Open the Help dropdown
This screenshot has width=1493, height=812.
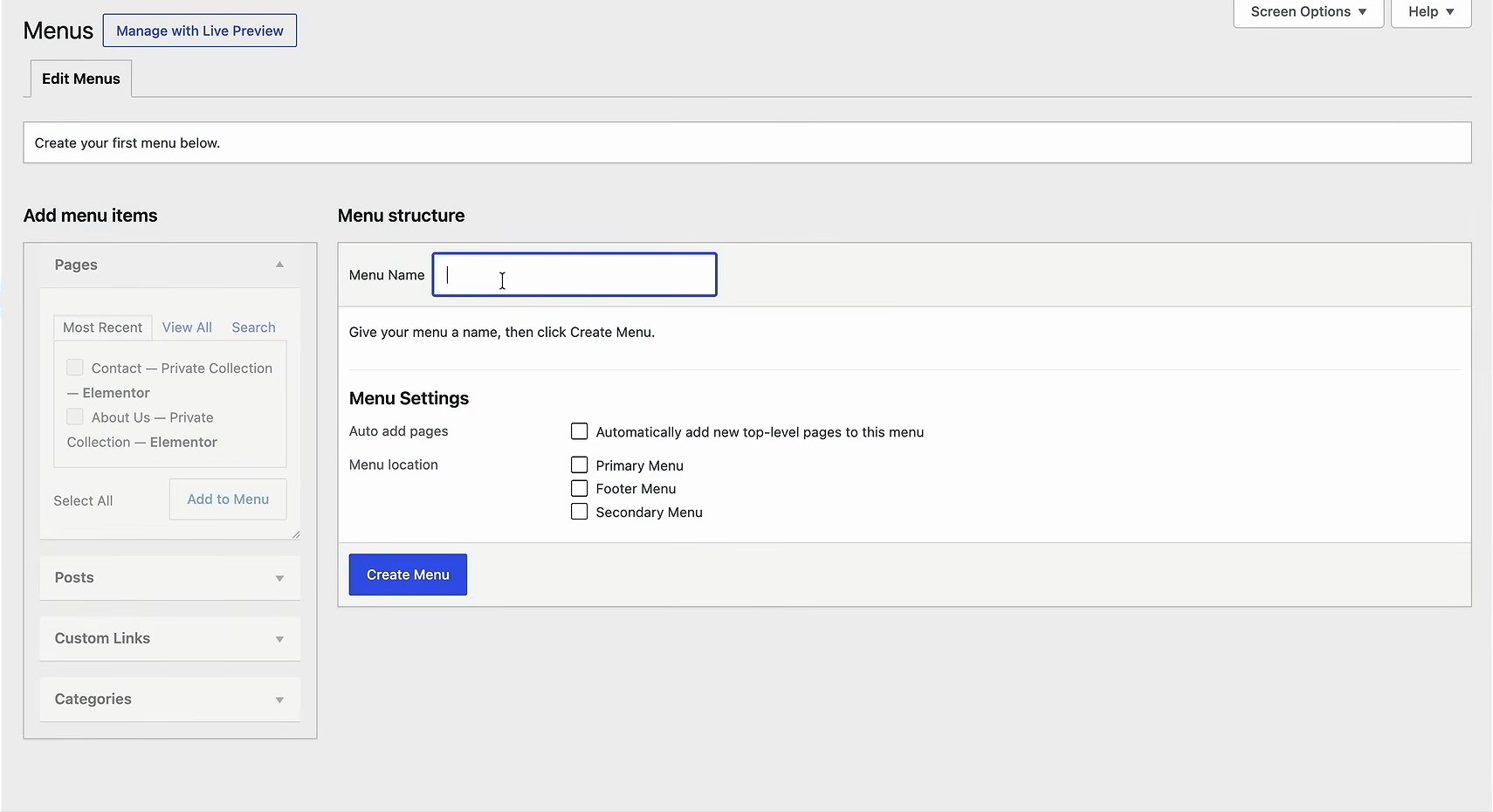click(1431, 12)
